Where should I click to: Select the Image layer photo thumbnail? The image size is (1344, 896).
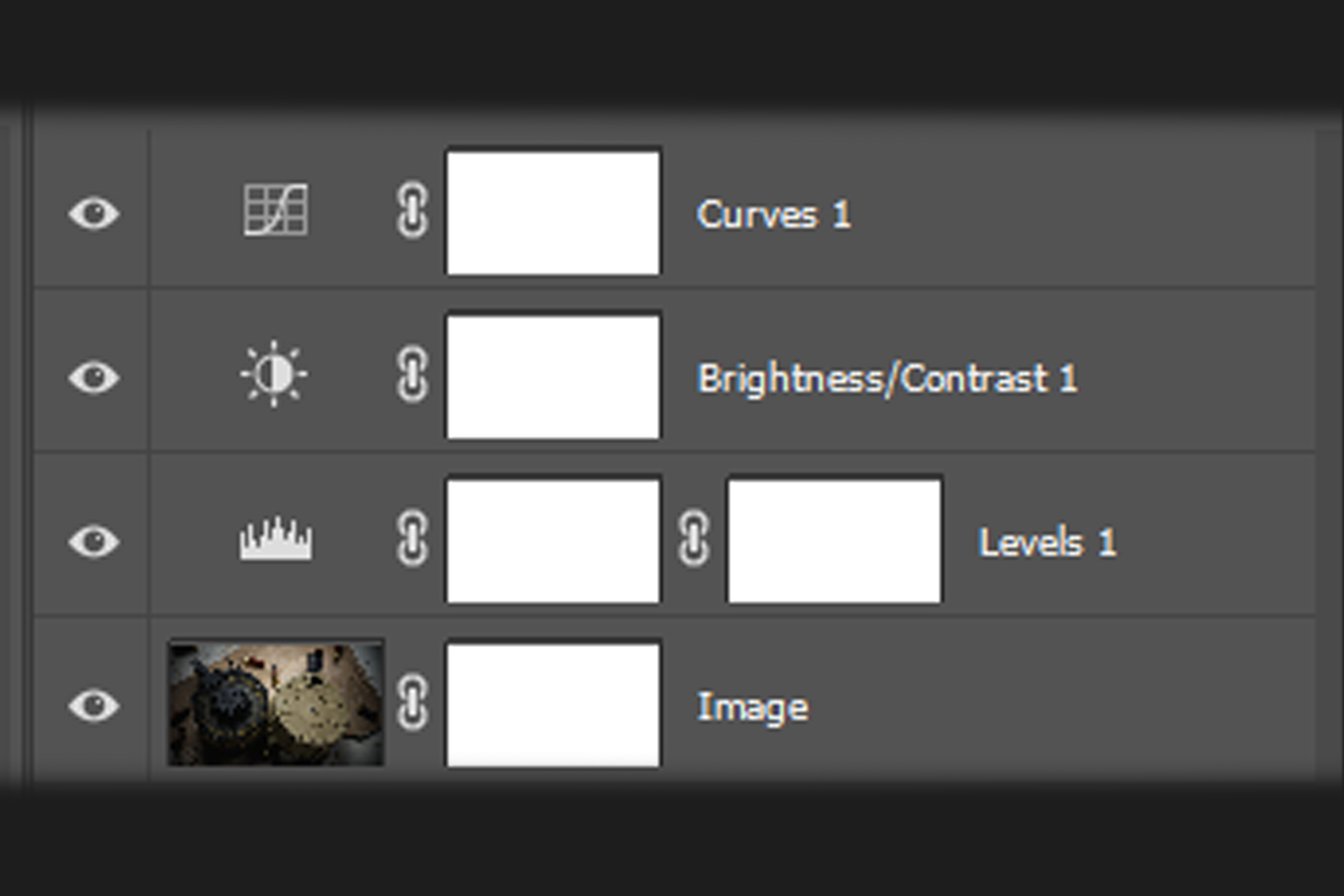tap(276, 703)
